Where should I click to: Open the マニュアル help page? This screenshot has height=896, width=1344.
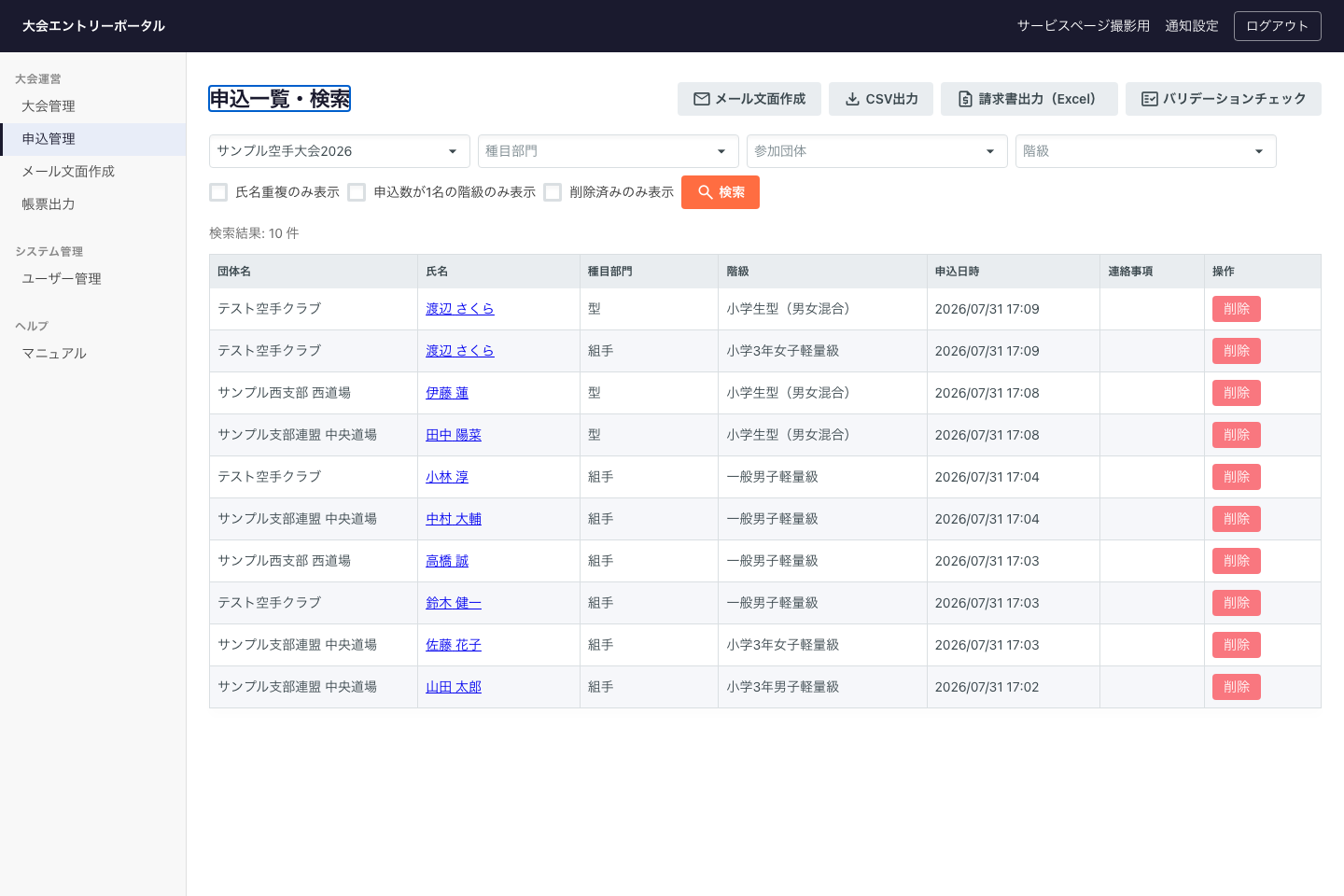pos(93,354)
